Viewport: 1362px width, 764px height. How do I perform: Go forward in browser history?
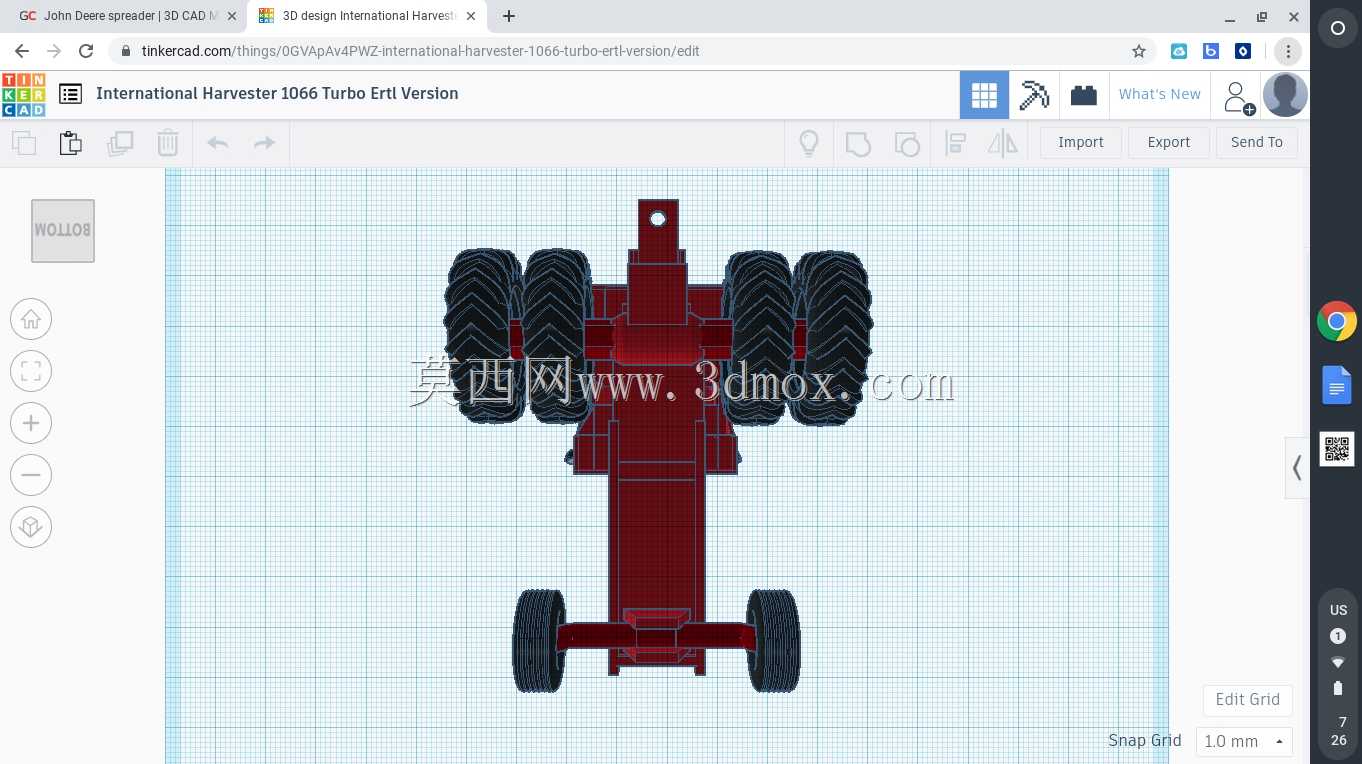(x=54, y=51)
